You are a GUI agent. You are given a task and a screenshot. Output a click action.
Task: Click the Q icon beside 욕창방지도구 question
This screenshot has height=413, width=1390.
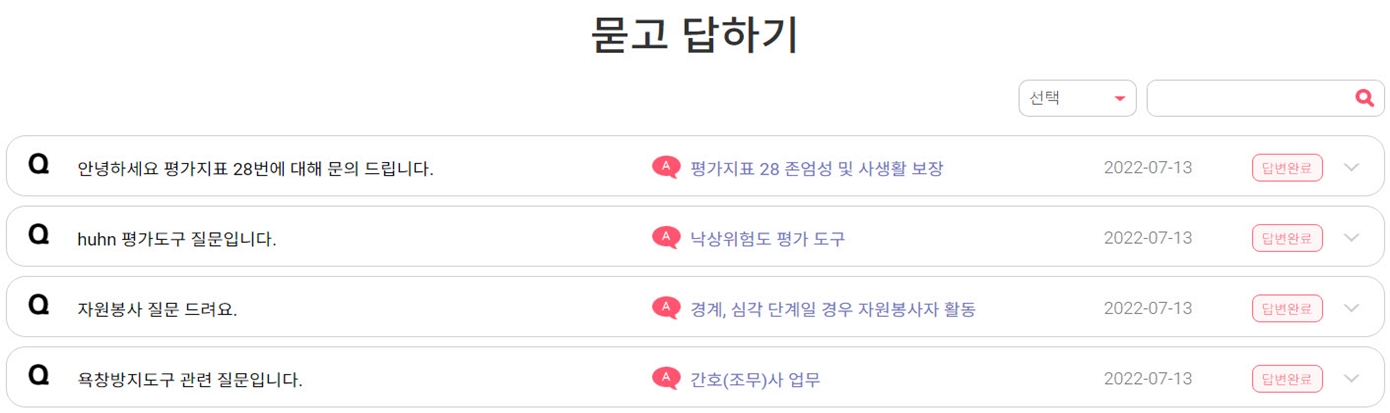(39, 375)
